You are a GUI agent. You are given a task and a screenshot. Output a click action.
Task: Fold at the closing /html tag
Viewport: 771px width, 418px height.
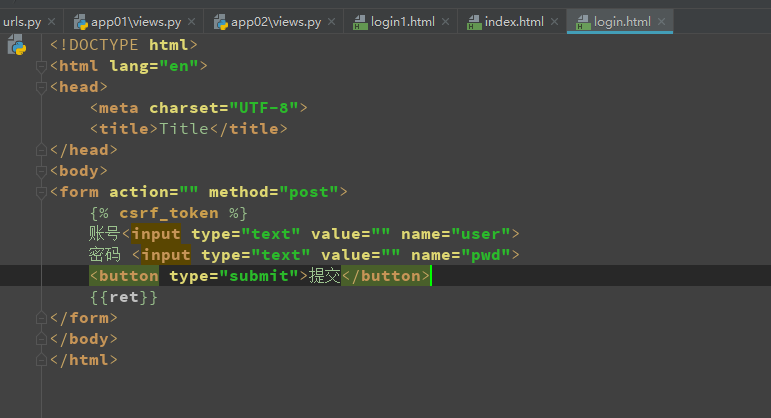(41, 360)
